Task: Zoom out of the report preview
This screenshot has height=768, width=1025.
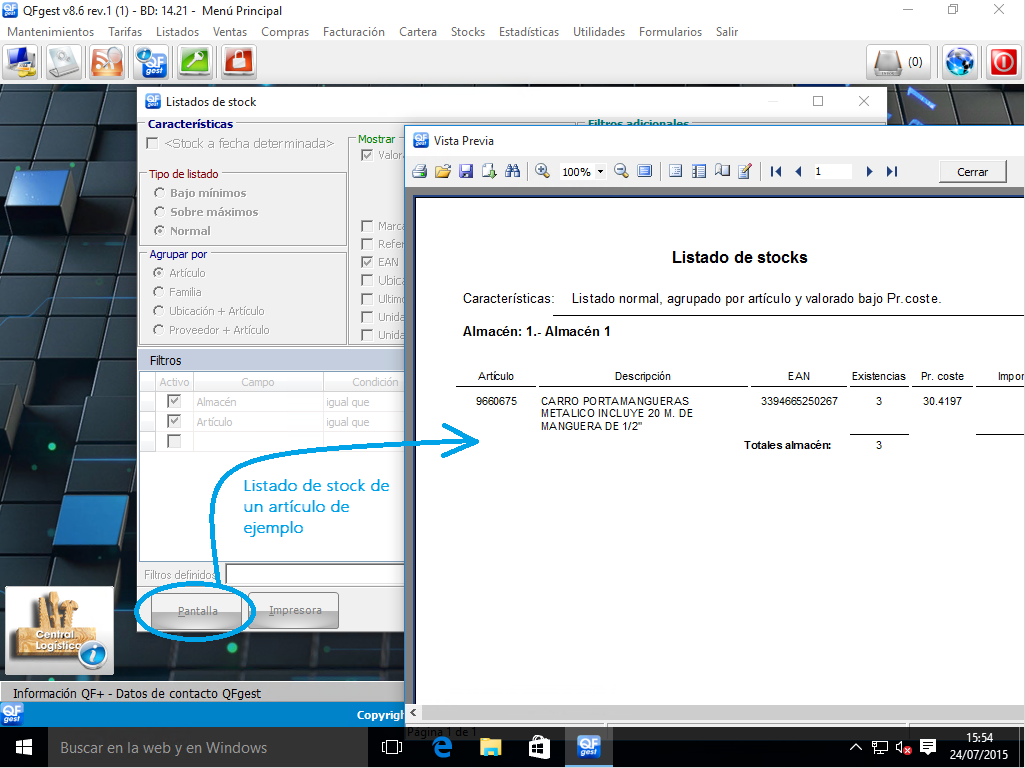Action: 621,171
